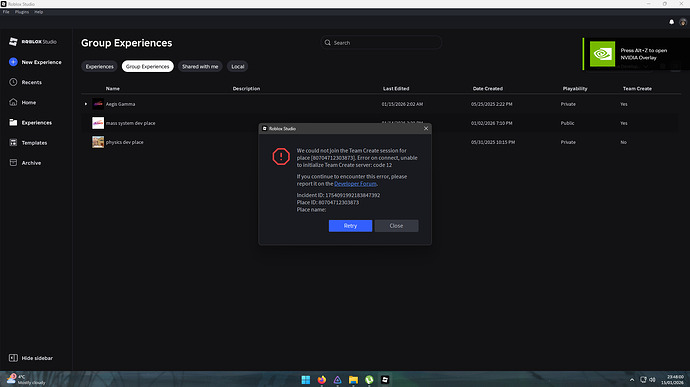Switch to the Local tab

tap(238, 66)
